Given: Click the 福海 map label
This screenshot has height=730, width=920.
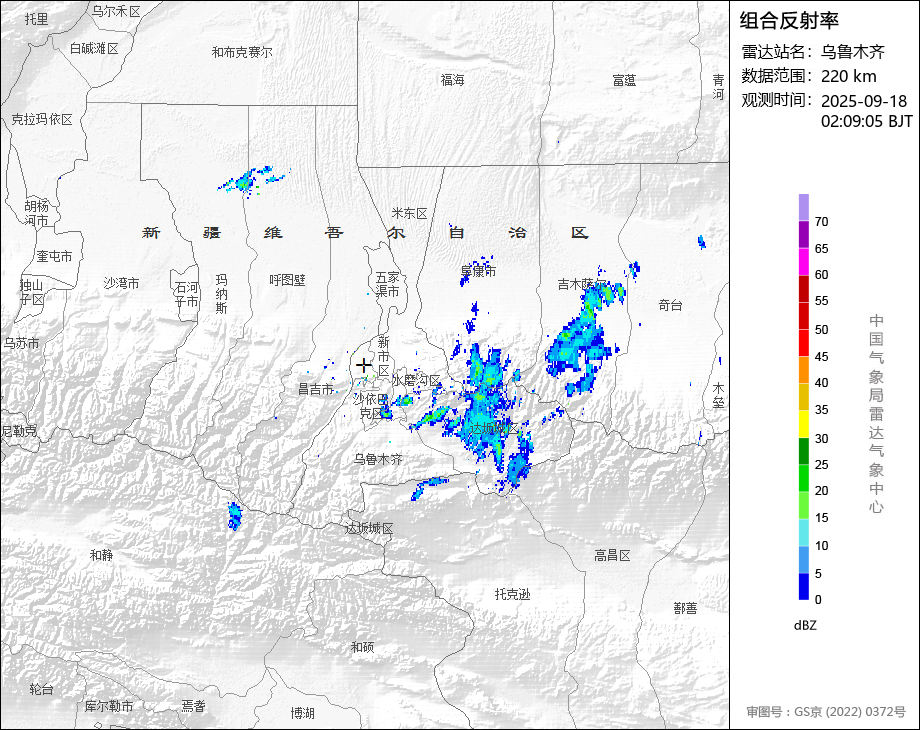Looking at the screenshot, I should pyautogui.click(x=452, y=80).
